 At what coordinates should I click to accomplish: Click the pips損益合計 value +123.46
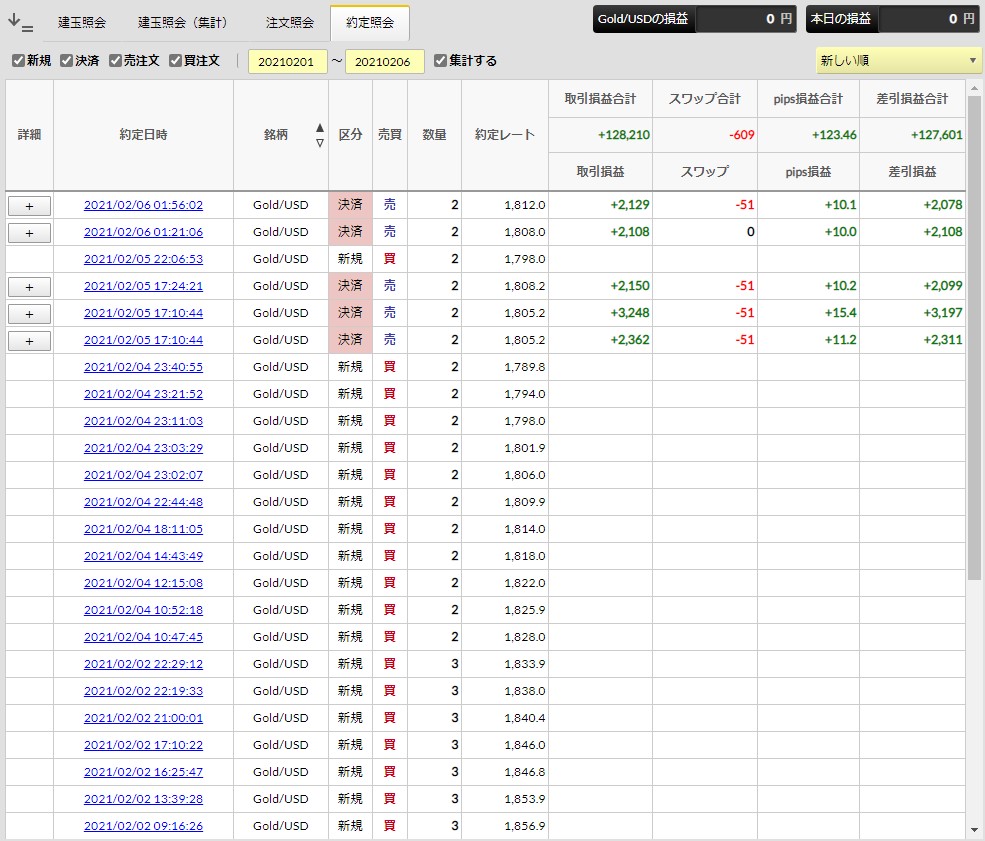coord(834,135)
